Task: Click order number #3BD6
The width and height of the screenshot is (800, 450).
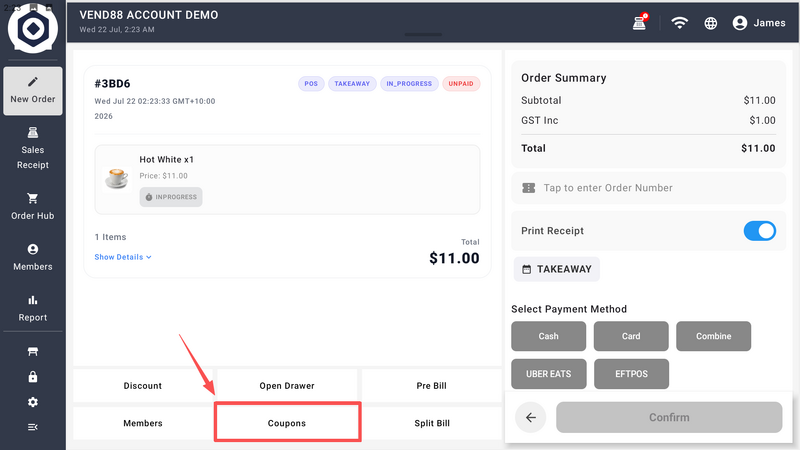Action: [112, 84]
